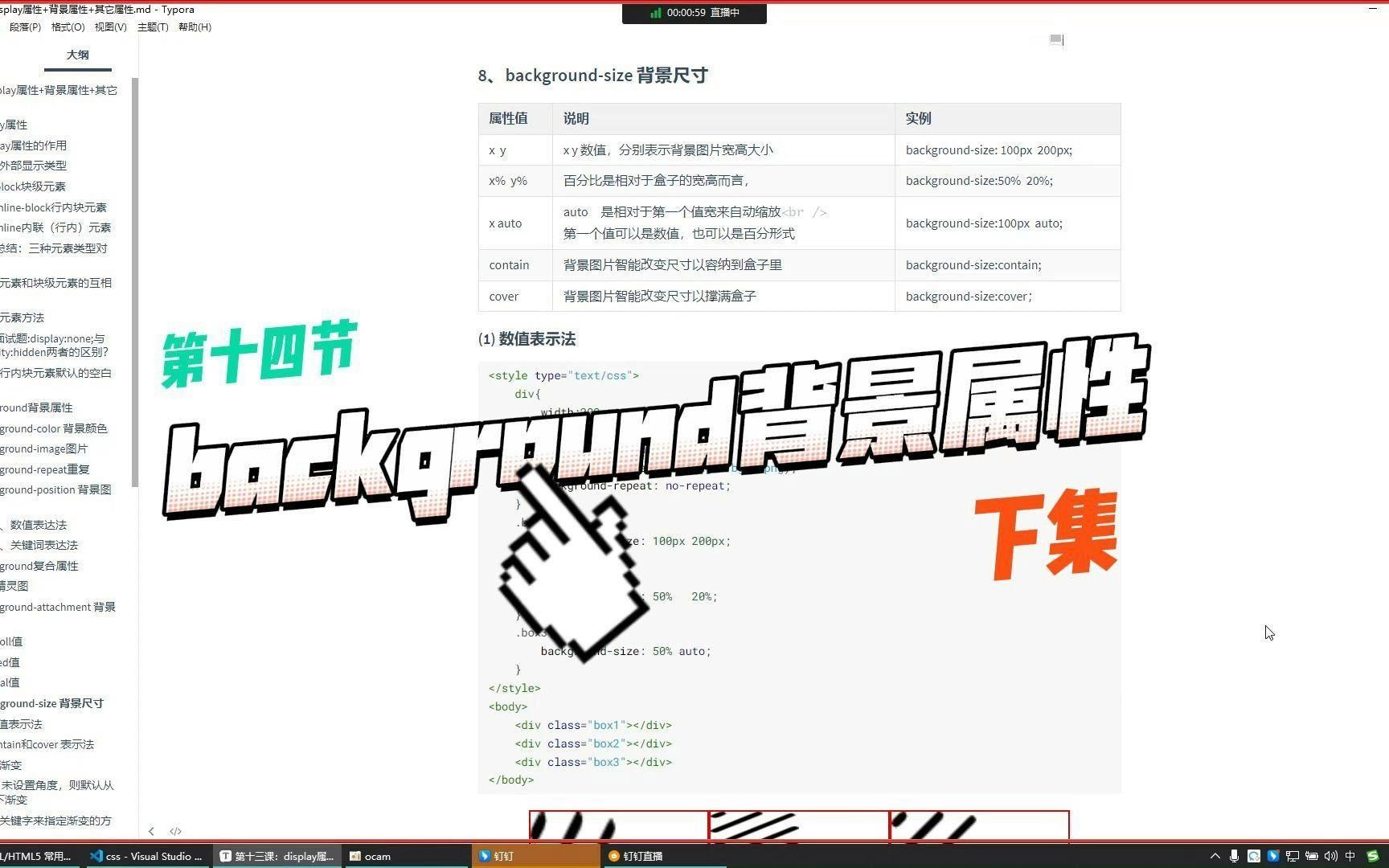Image resolution: width=1389 pixels, height=868 pixels.
Task: Jump to ground复合属性 outline entry
Action: [39, 566]
